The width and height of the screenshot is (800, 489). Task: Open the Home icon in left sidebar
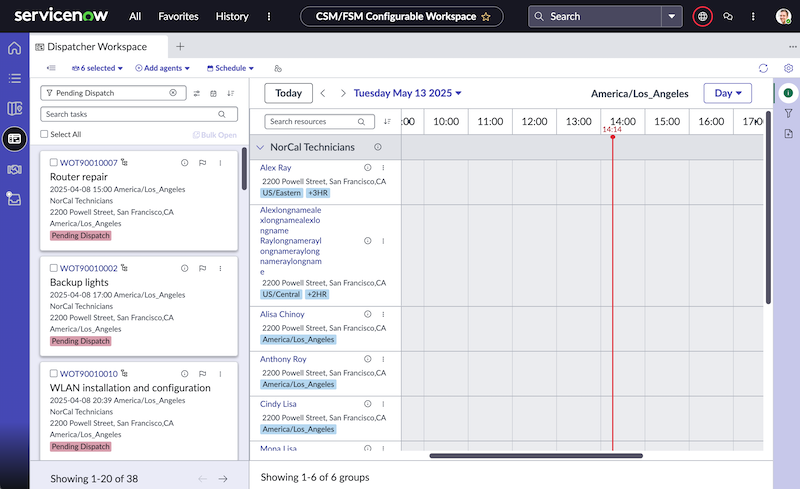[x=14, y=48]
